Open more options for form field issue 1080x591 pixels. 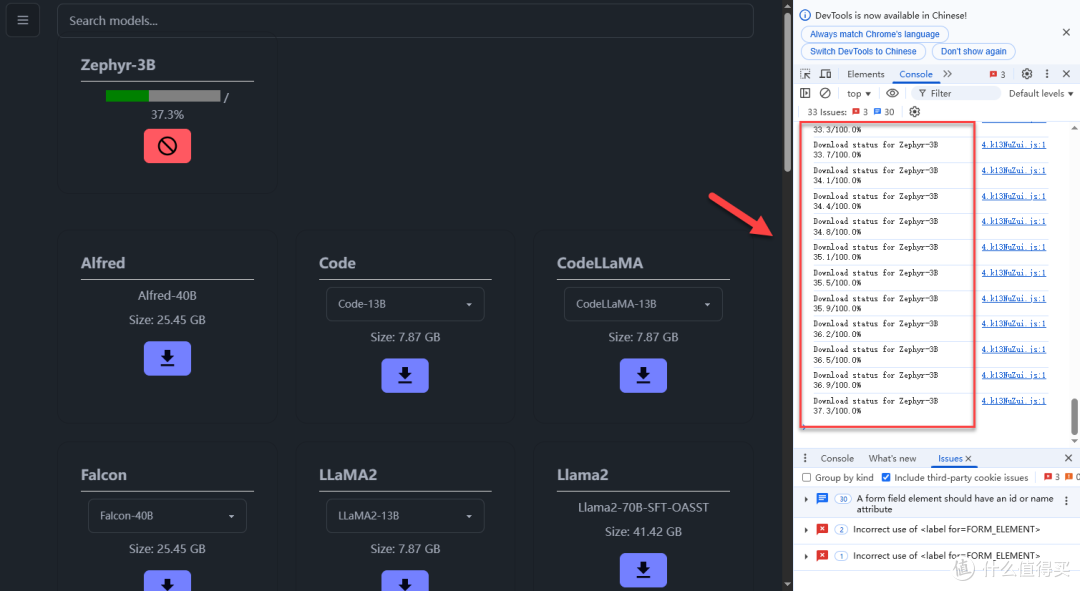(1066, 501)
